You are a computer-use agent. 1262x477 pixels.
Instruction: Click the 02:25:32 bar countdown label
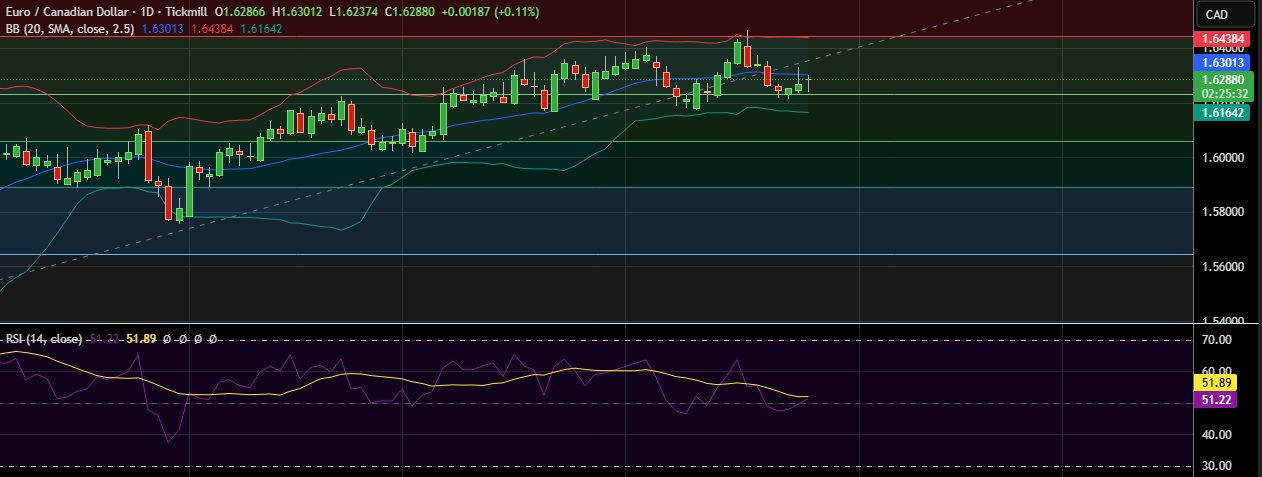click(1225, 94)
